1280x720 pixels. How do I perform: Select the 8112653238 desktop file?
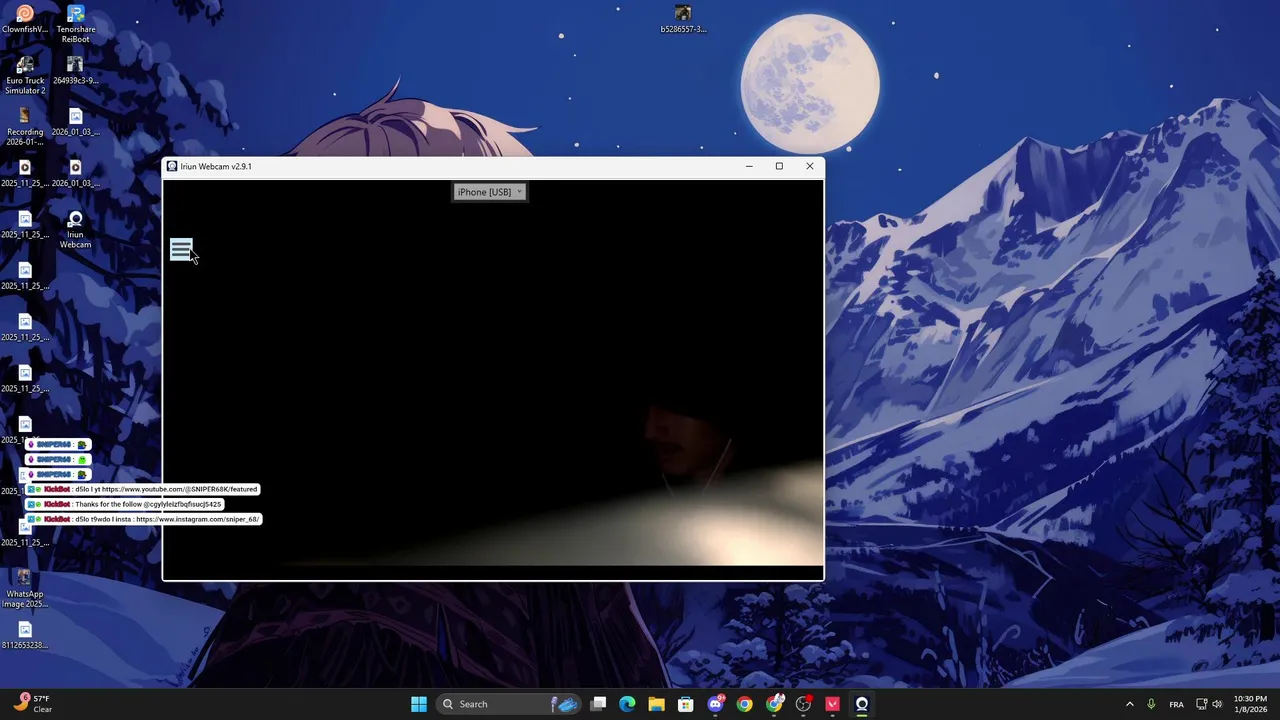25,636
